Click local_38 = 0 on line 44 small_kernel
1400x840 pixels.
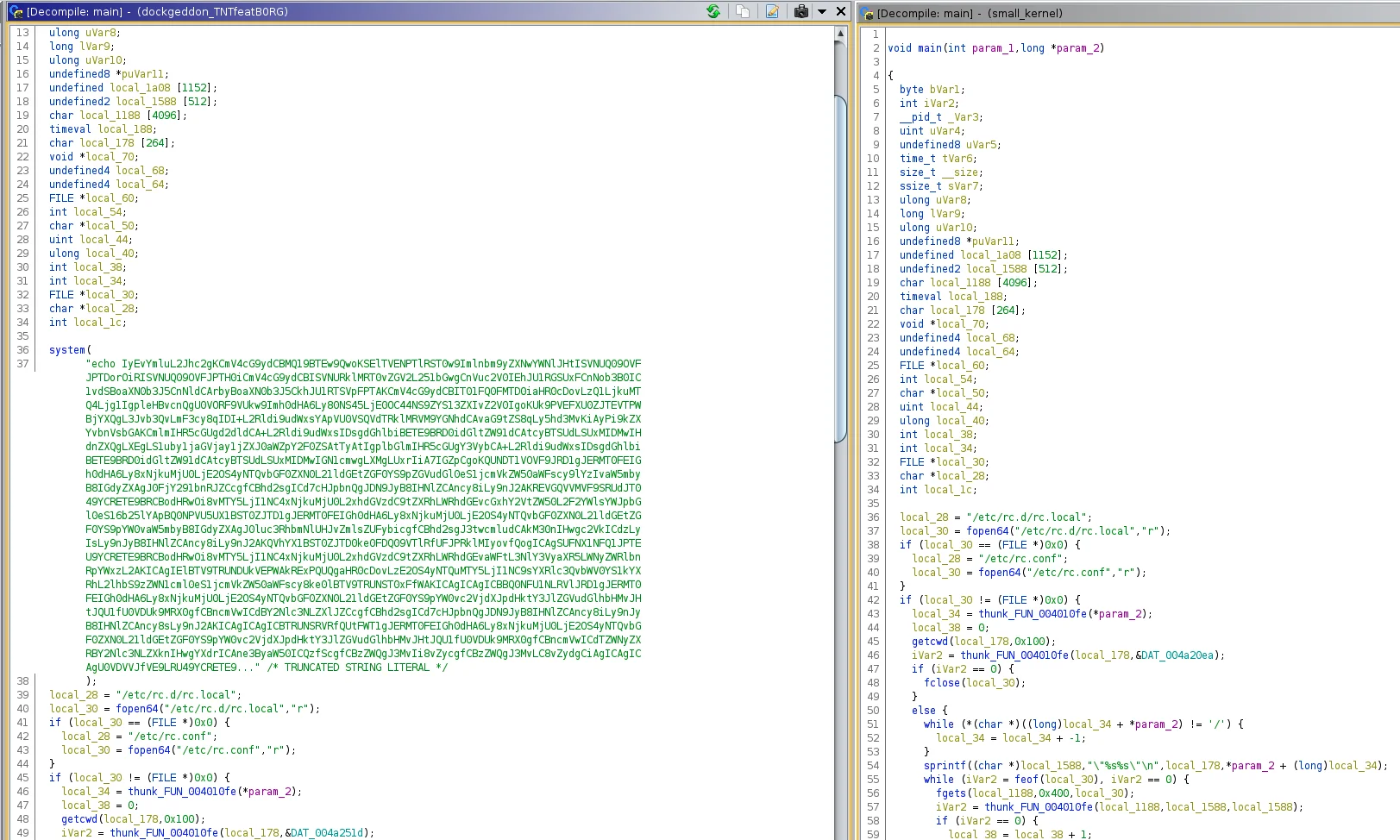(951, 628)
